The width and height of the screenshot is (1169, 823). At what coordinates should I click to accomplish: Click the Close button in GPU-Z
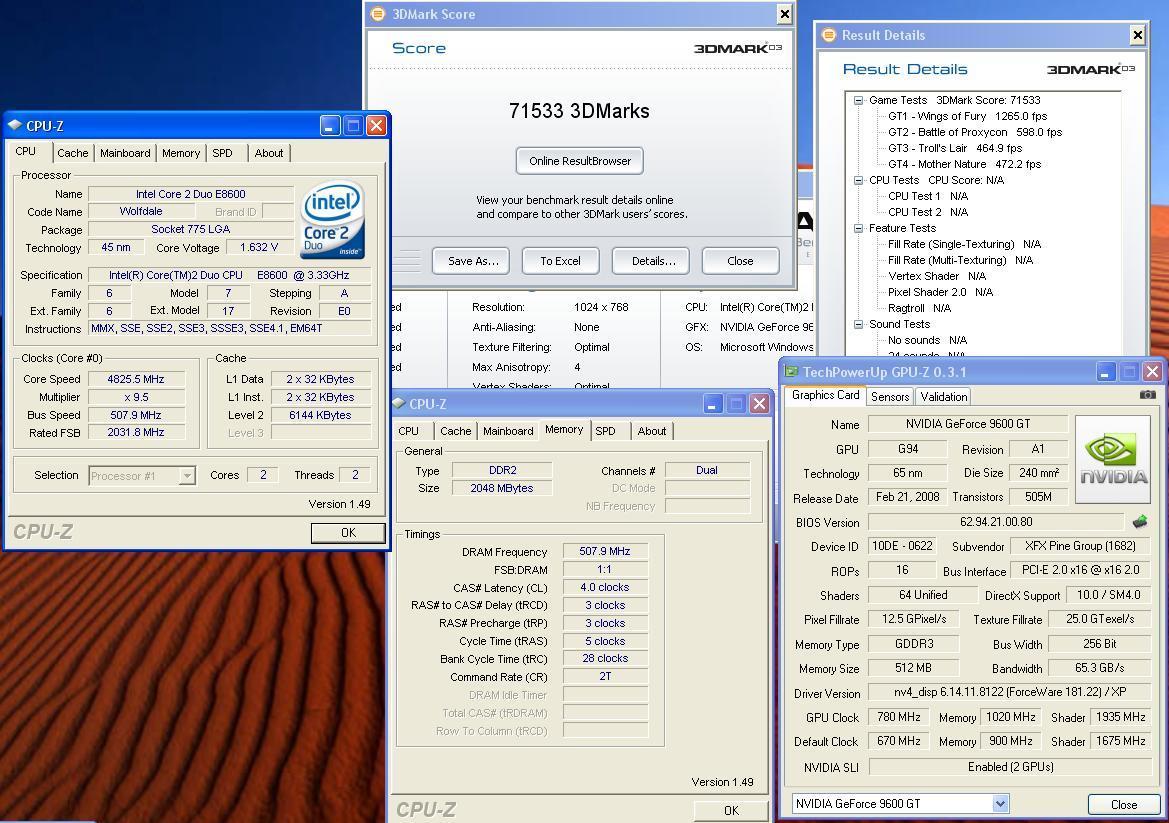click(x=1124, y=804)
